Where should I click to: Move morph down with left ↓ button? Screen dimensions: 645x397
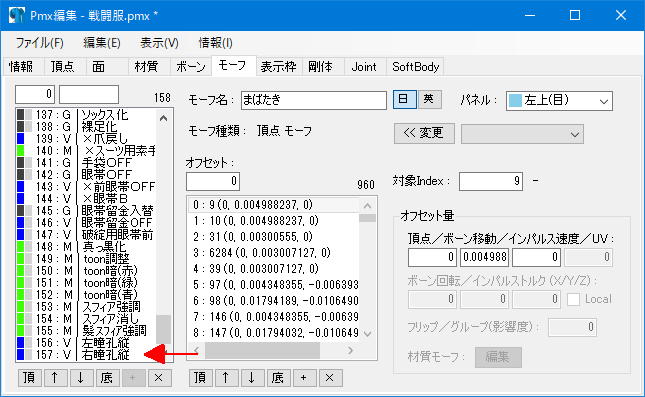(81, 378)
